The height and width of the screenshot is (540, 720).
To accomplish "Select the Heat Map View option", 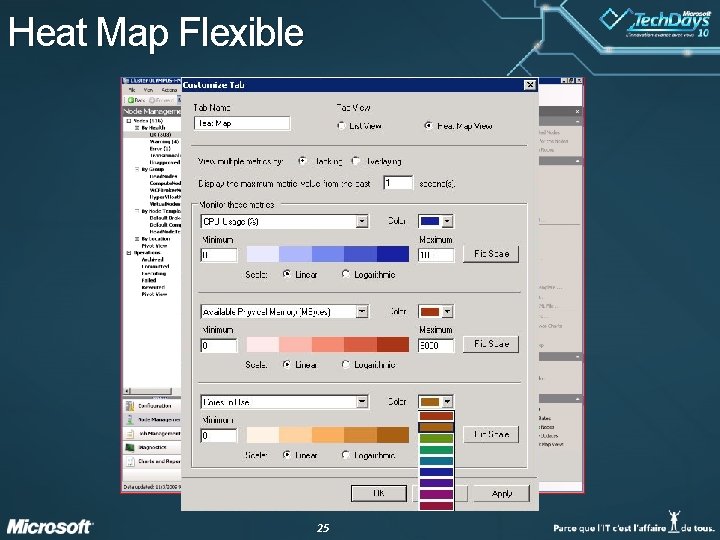I will [428, 125].
